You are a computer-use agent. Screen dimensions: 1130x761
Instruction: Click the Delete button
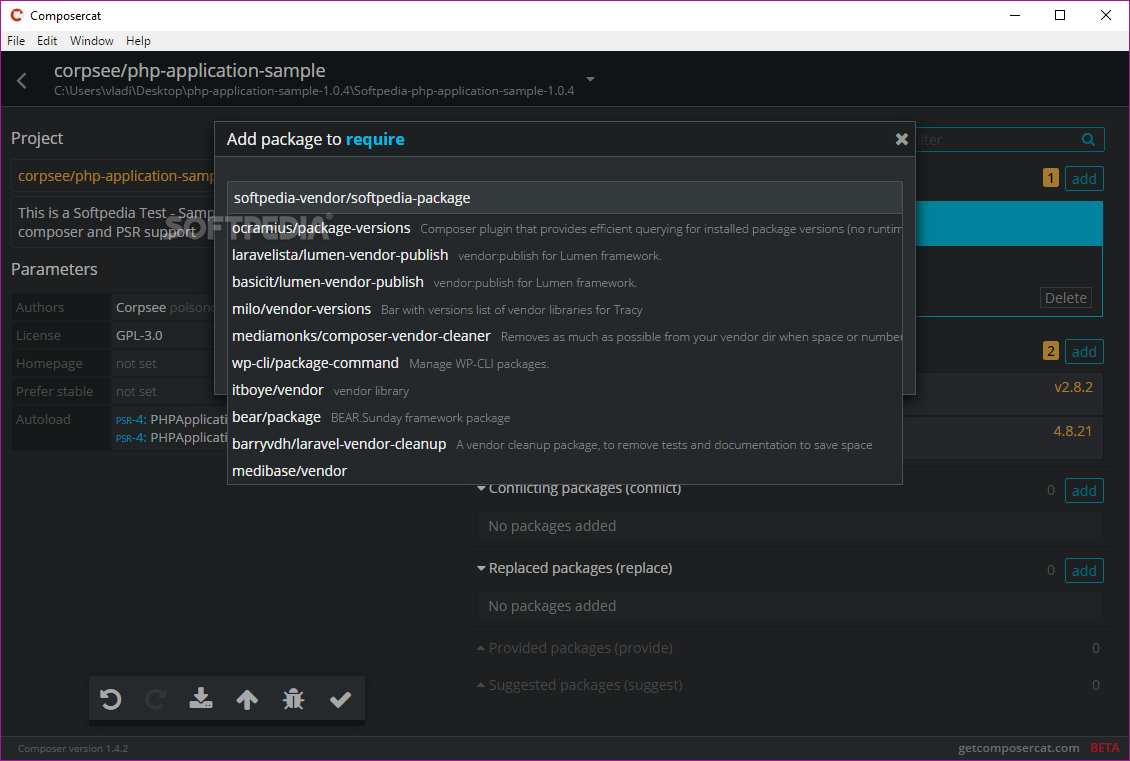click(1066, 298)
